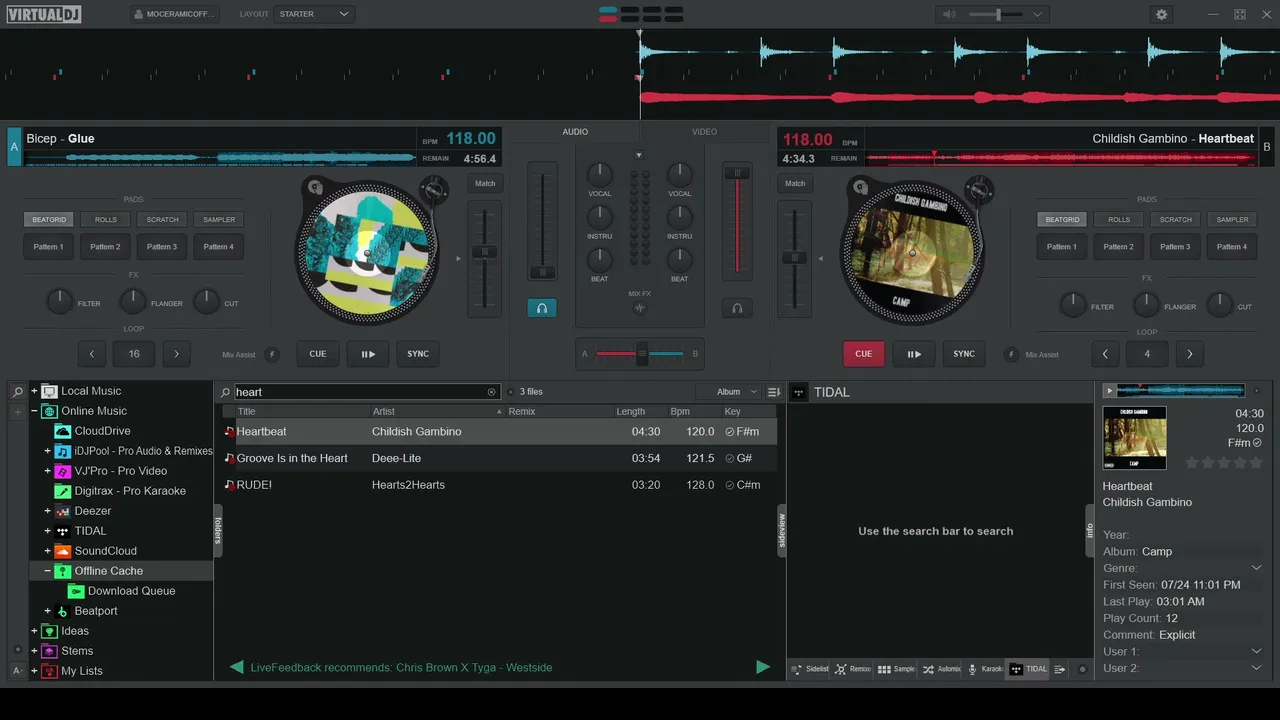Screen dimensions: 1280x720
Task: Collapse the Online Music tree node
Action: tap(34, 411)
